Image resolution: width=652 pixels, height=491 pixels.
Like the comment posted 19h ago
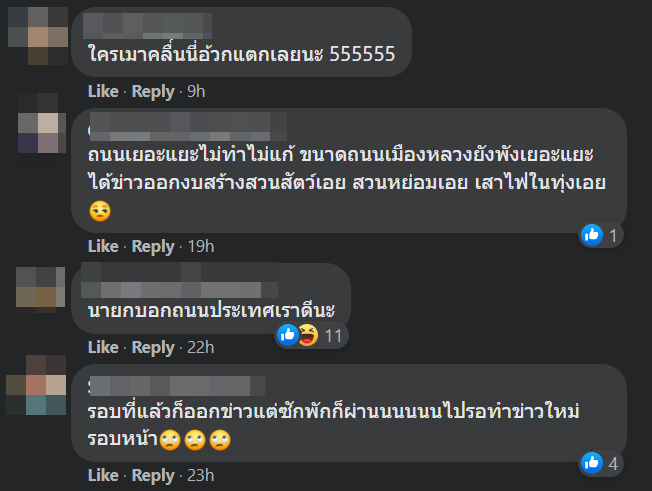(x=103, y=246)
